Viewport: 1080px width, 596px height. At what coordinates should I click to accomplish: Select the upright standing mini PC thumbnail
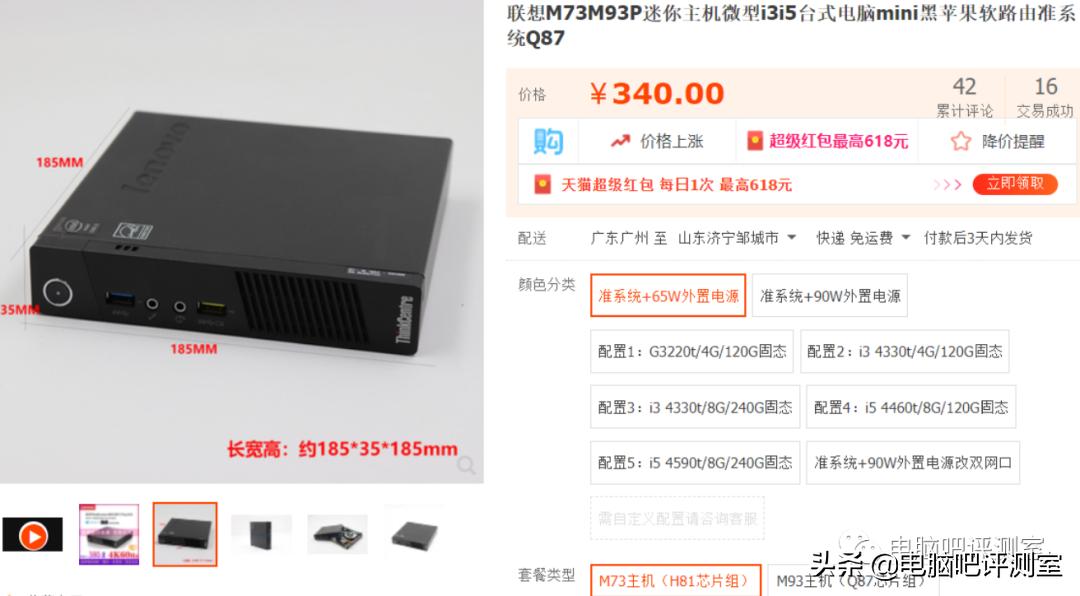tap(262, 535)
